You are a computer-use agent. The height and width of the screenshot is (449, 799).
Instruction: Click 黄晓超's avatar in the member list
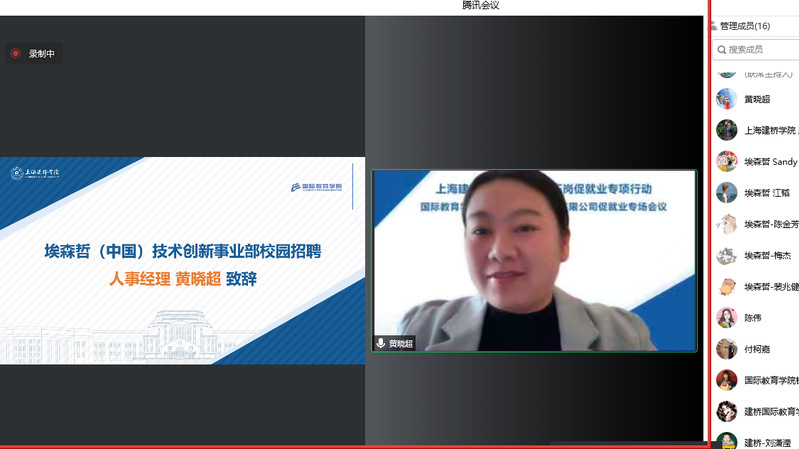(x=727, y=99)
